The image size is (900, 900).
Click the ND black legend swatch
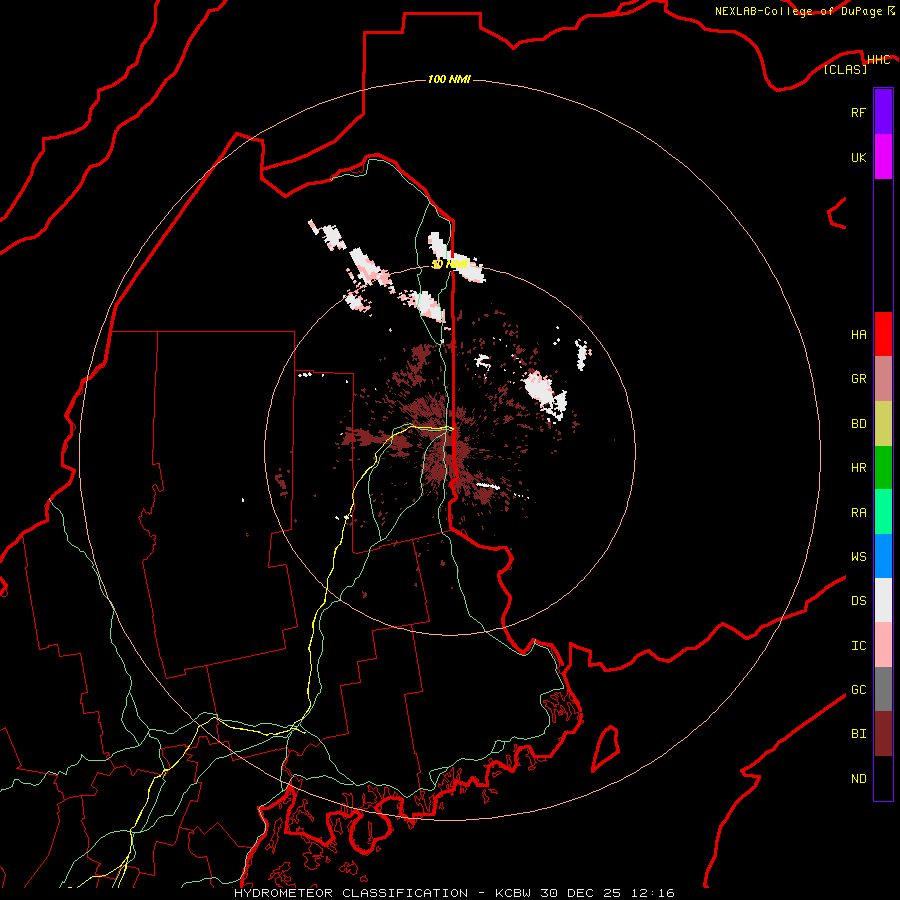point(883,778)
